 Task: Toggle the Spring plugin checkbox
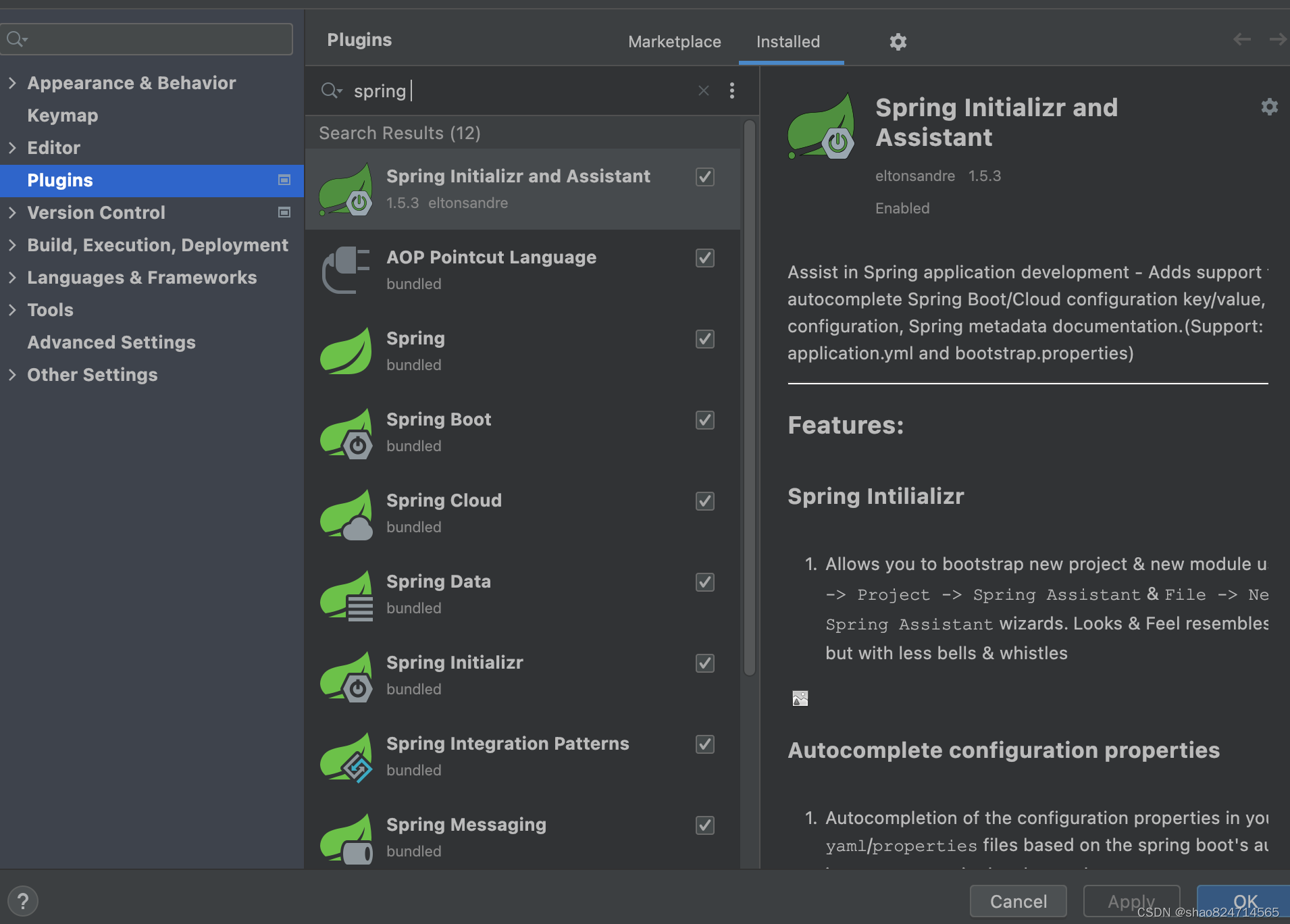coord(705,339)
